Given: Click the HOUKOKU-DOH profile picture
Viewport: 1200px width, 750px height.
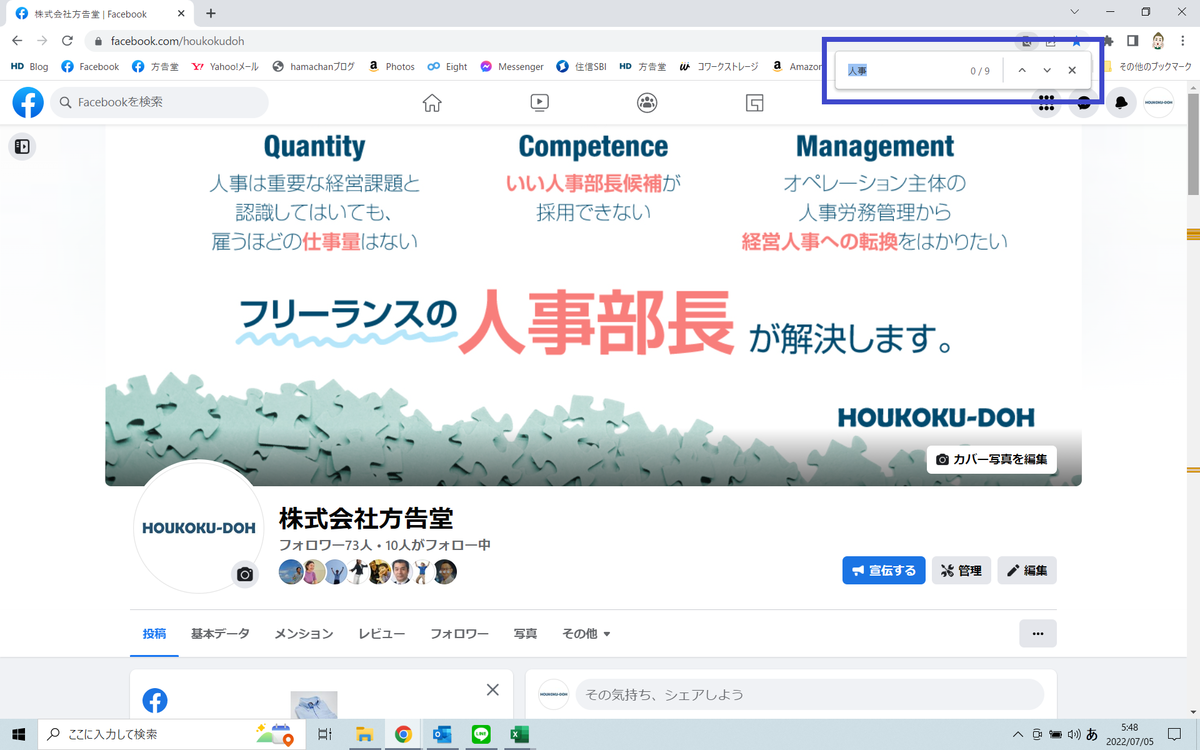Looking at the screenshot, I should tap(199, 527).
